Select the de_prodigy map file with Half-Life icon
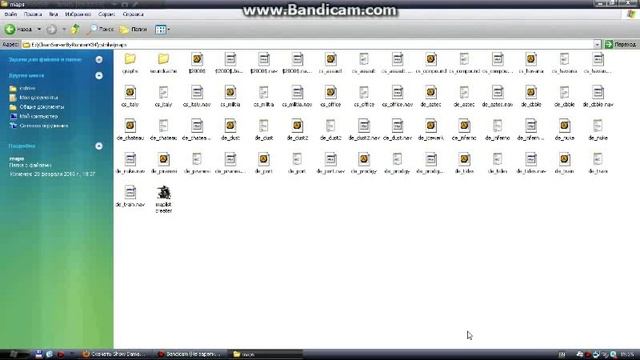 point(364,163)
